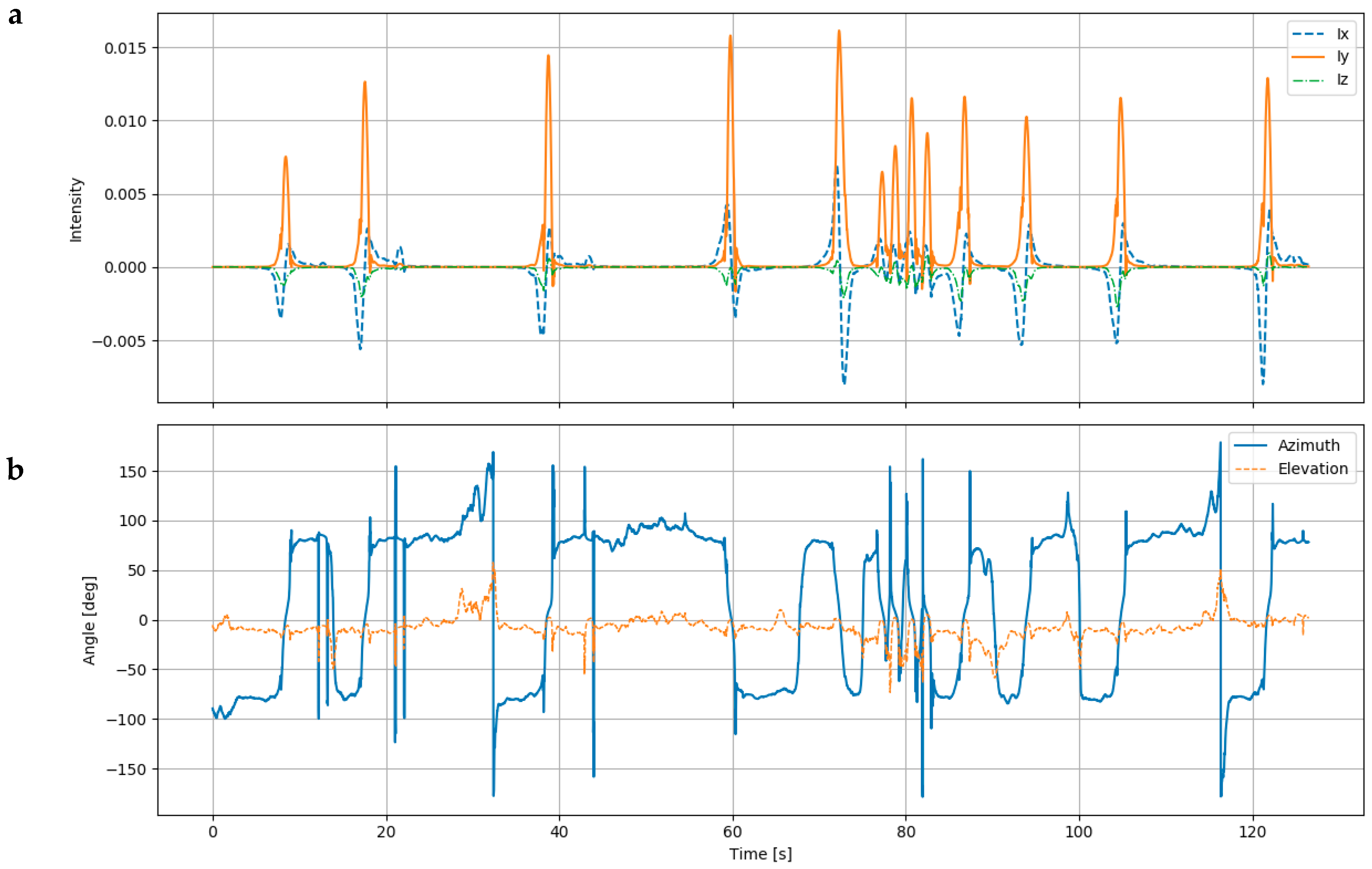This screenshot has width=1372, height=869.
Task: Click the orange Iy legend line sample
Action: [x=1307, y=57]
